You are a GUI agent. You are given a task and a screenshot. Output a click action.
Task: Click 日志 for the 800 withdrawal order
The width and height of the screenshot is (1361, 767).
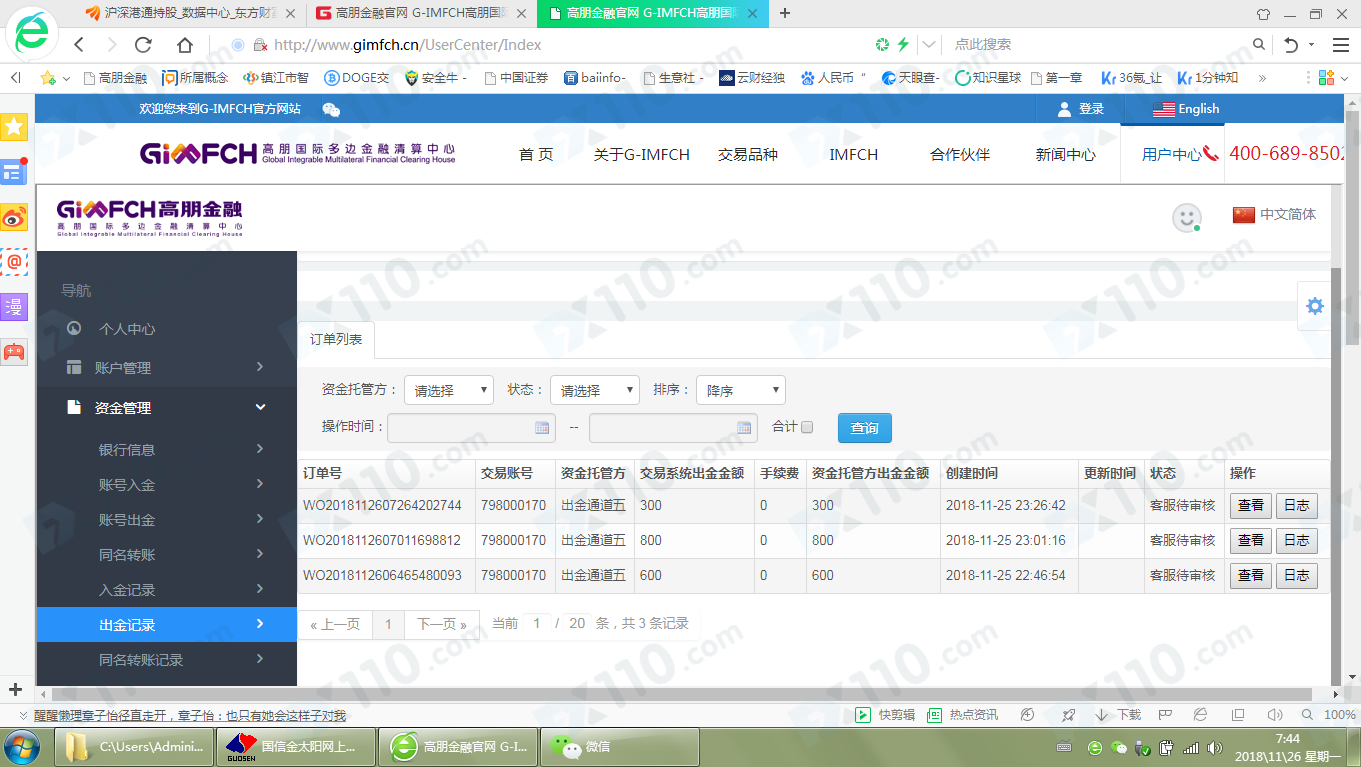1297,541
